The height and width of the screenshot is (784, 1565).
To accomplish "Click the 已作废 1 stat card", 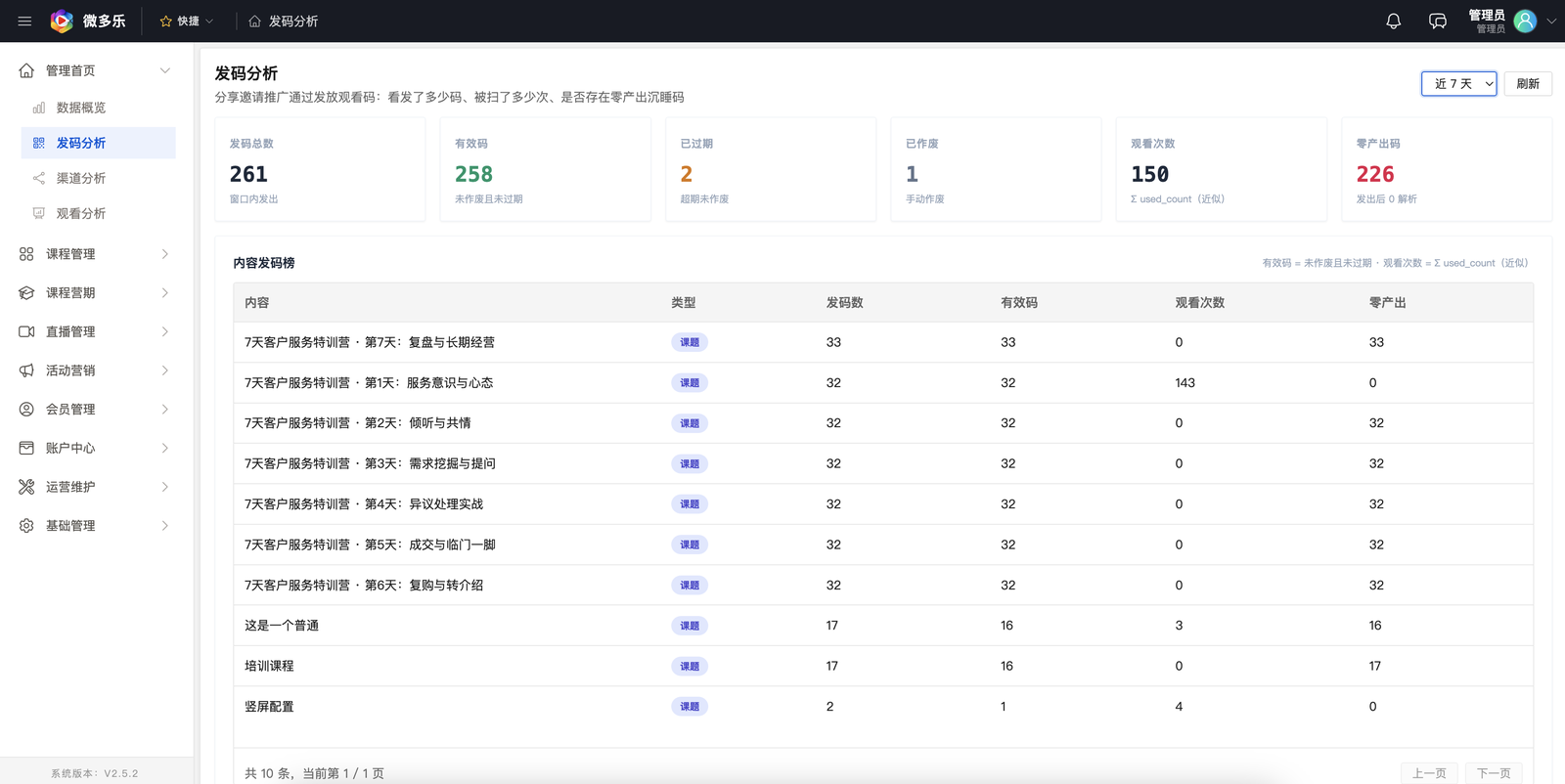I will (x=996, y=169).
